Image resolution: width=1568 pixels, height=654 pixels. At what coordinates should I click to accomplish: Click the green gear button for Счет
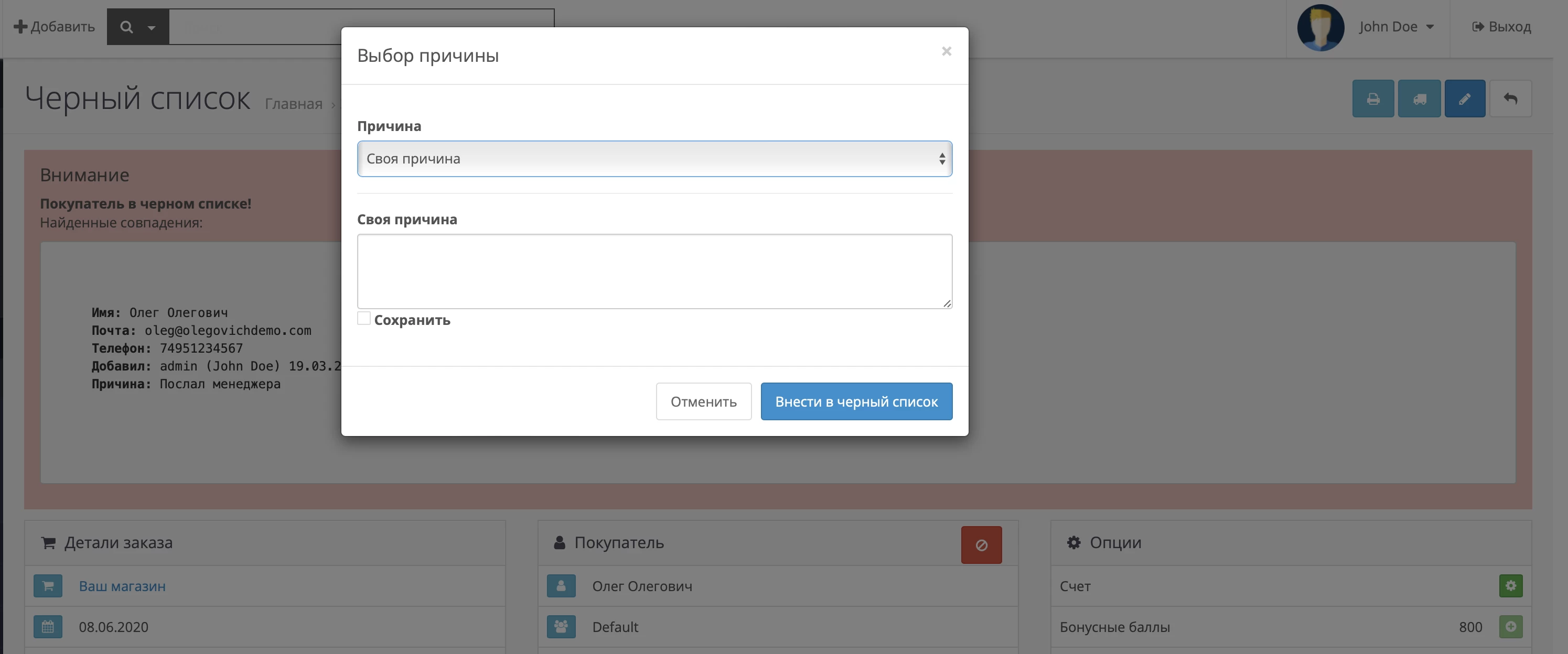click(1510, 586)
